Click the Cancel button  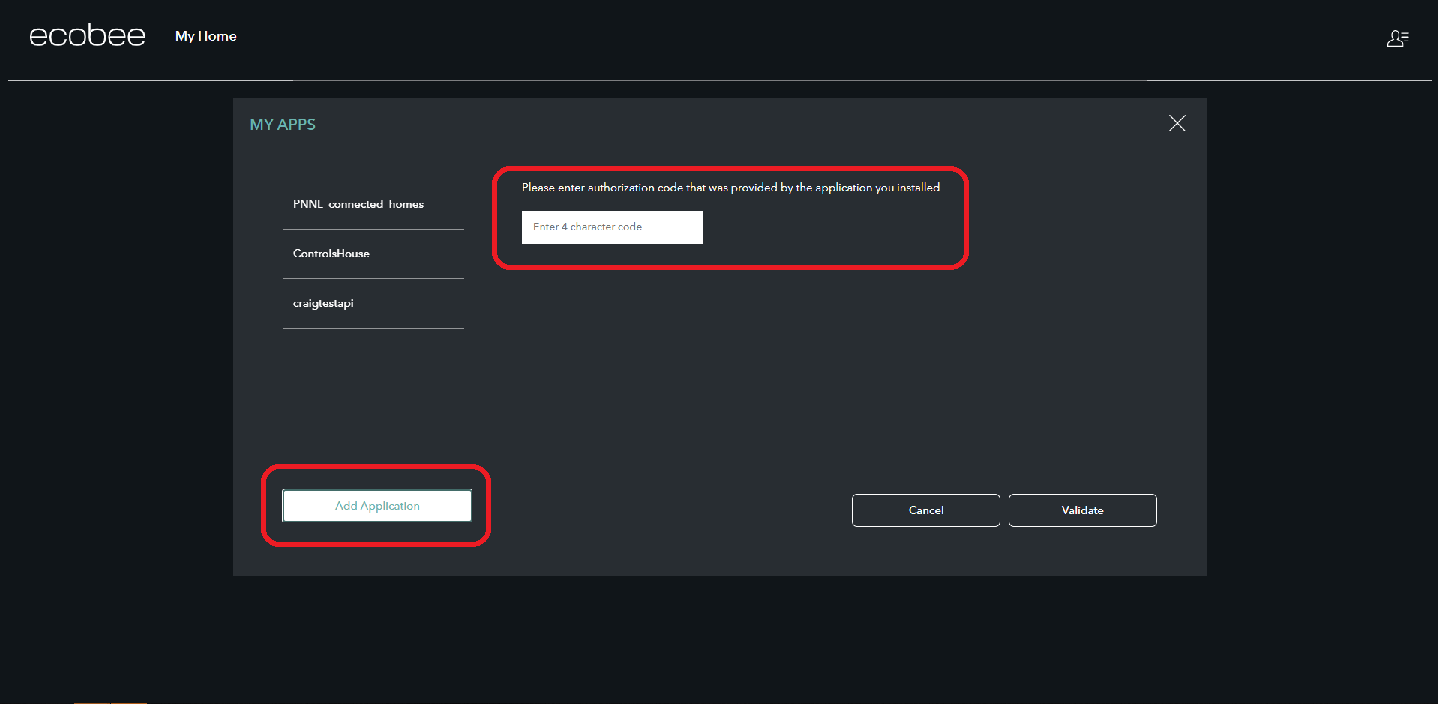(926, 510)
